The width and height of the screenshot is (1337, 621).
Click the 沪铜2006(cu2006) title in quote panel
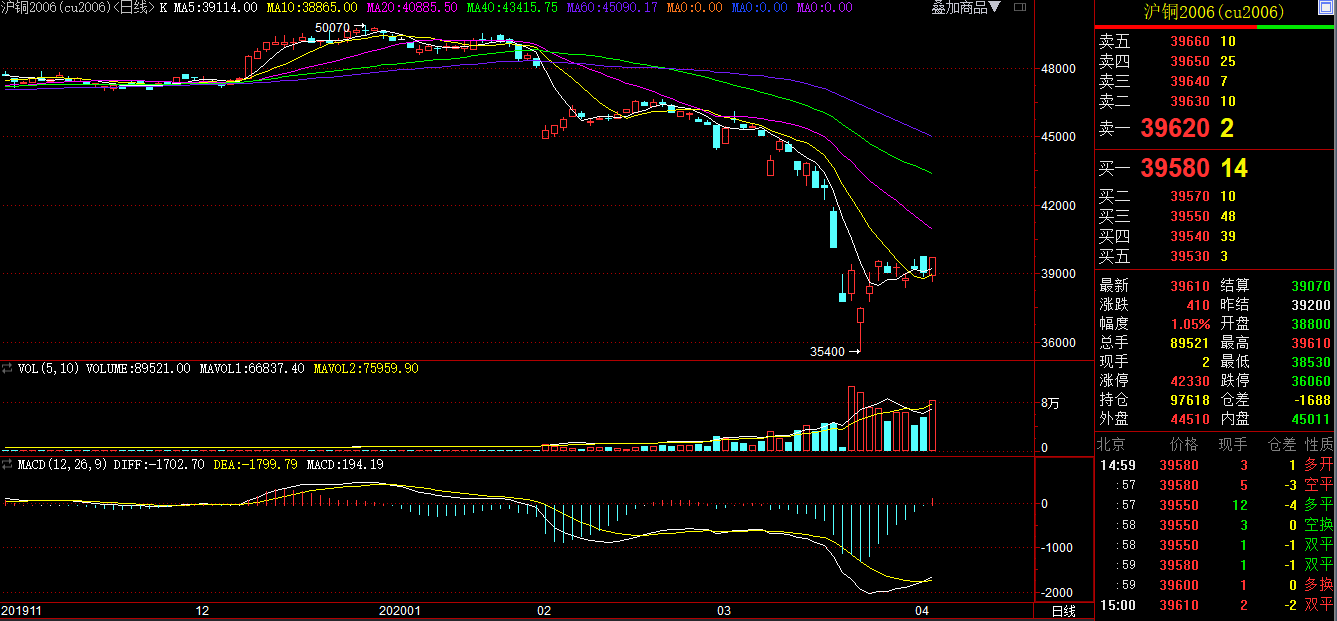(x=1214, y=12)
